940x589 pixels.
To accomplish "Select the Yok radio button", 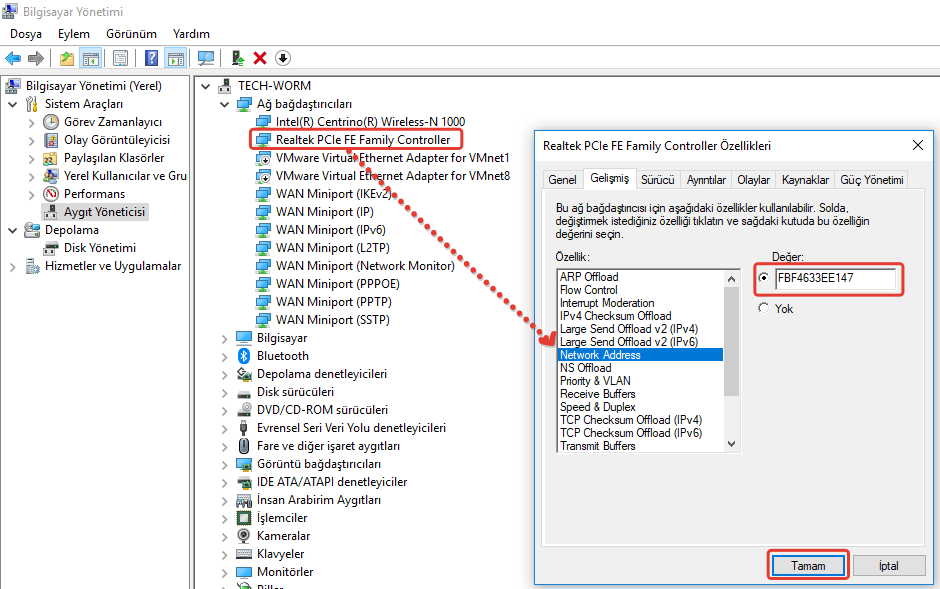I will point(764,309).
